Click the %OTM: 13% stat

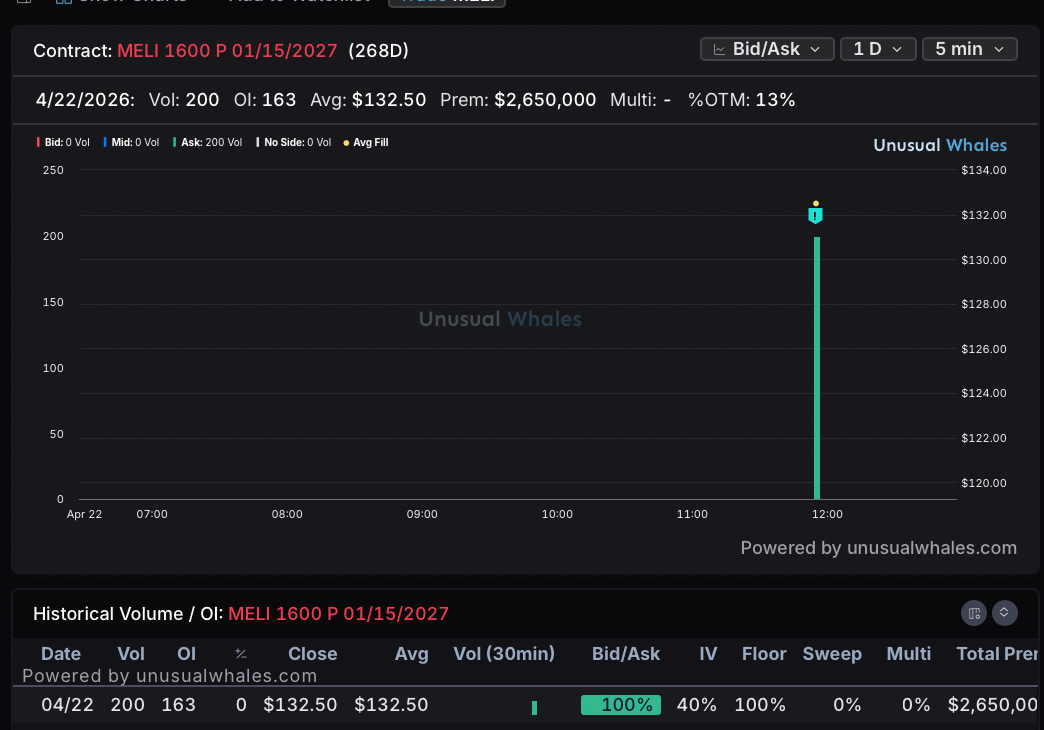coord(742,100)
